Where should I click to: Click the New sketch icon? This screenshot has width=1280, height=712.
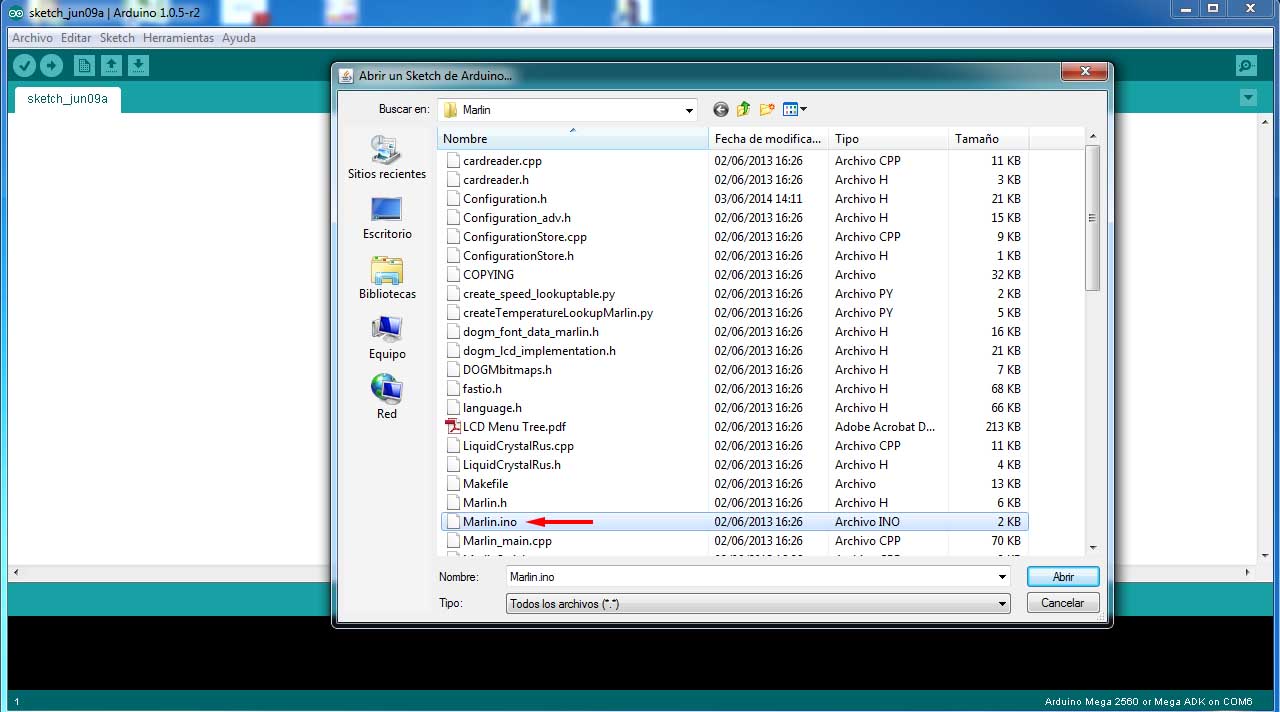(x=84, y=66)
